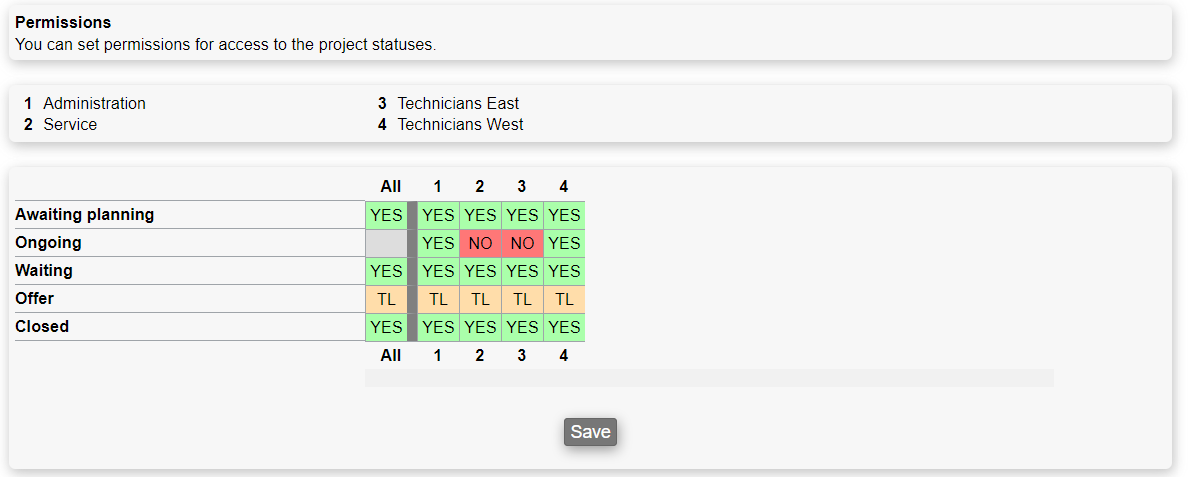Toggle Awaiting planning permission for All

click(386, 215)
